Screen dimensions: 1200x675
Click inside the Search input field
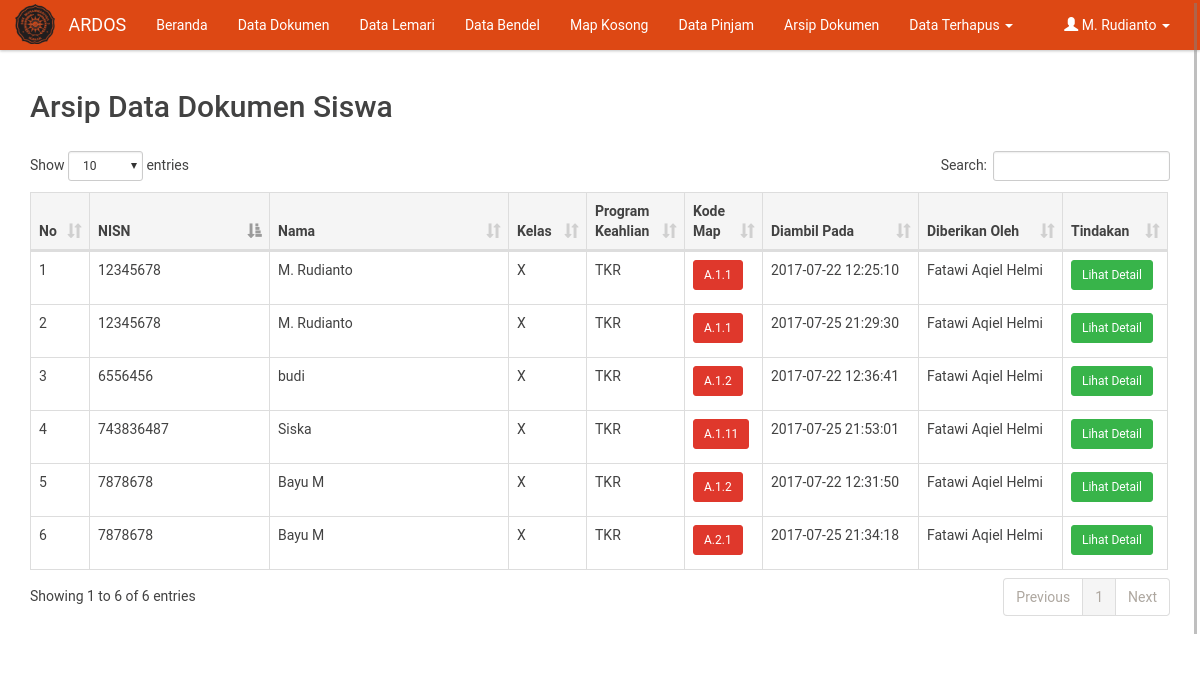pyautogui.click(x=1080, y=165)
